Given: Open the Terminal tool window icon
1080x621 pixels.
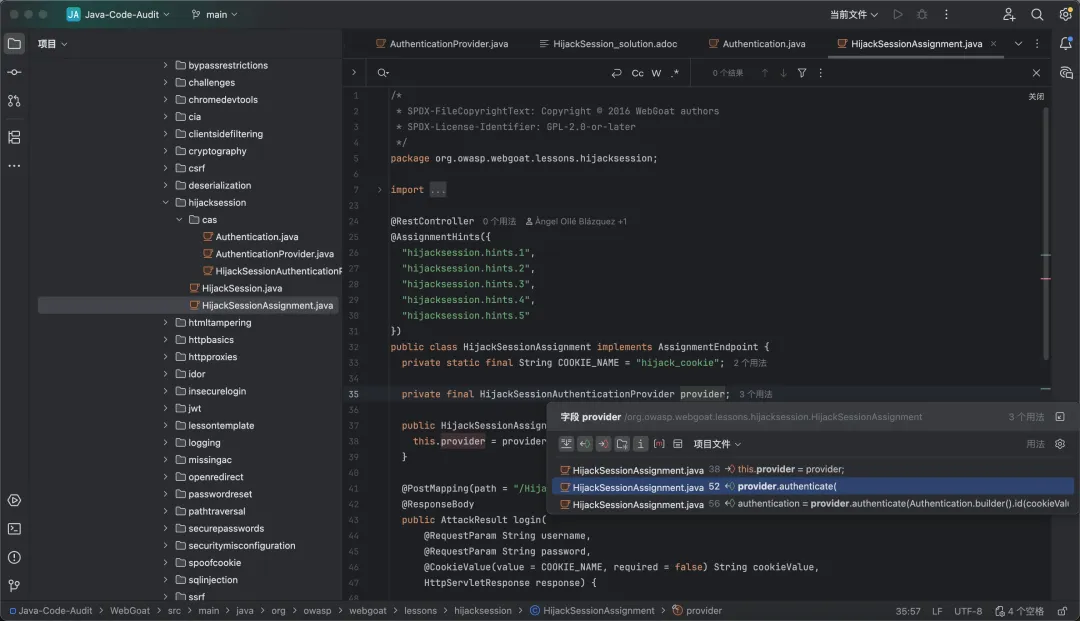Looking at the screenshot, I should (14, 529).
